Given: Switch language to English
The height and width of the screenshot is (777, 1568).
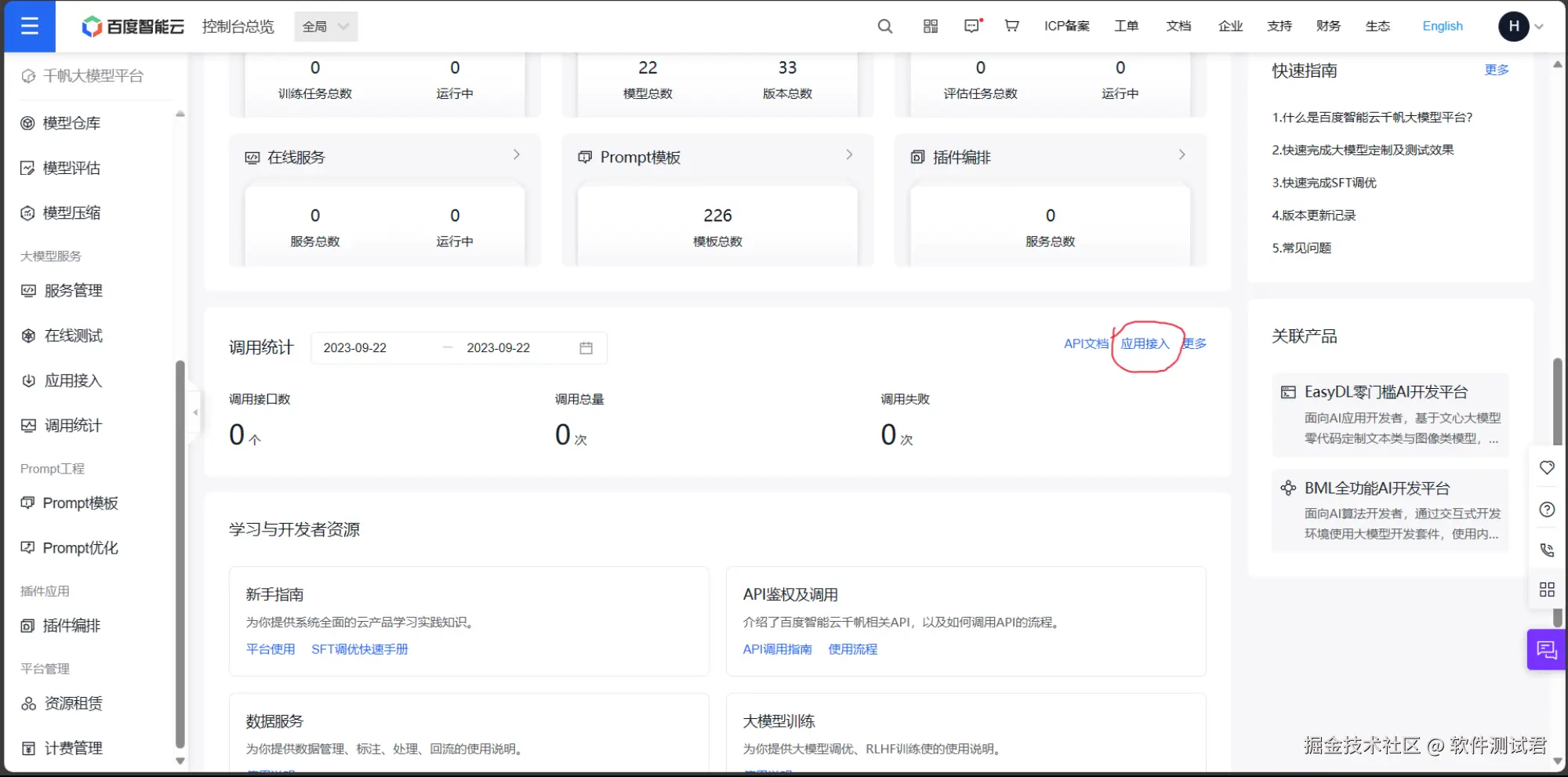Looking at the screenshot, I should (x=1443, y=27).
